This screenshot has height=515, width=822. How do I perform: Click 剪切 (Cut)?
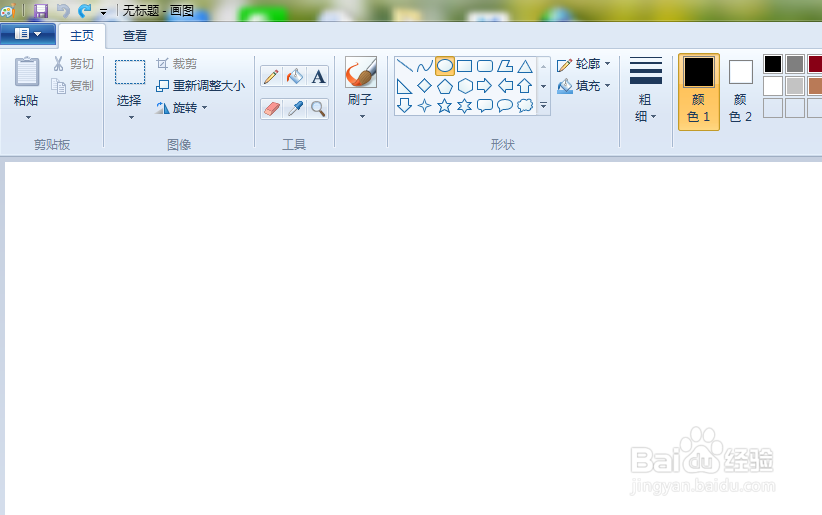click(73, 64)
